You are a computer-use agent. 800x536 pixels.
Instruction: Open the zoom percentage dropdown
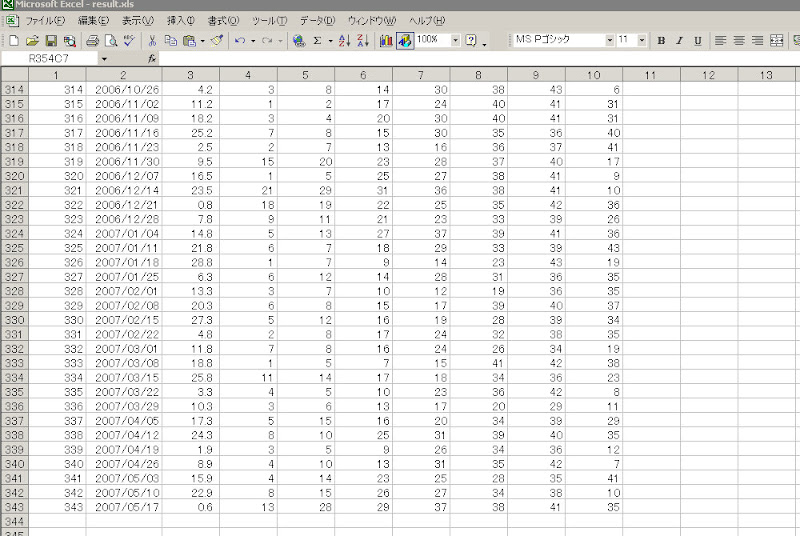(455, 40)
